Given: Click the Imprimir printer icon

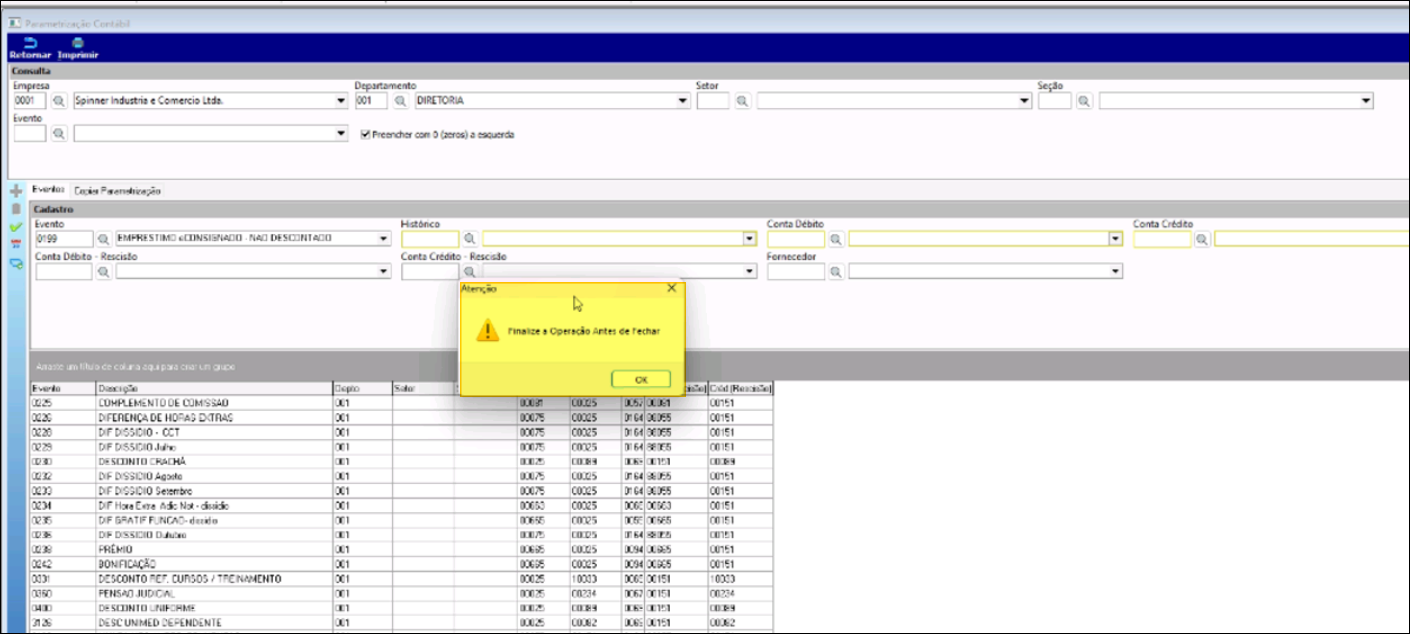Looking at the screenshot, I should point(77,43).
